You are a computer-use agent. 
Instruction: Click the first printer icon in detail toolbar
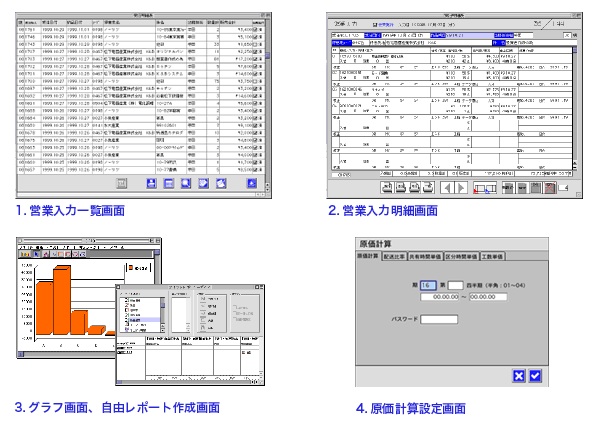[x=387, y=188]
